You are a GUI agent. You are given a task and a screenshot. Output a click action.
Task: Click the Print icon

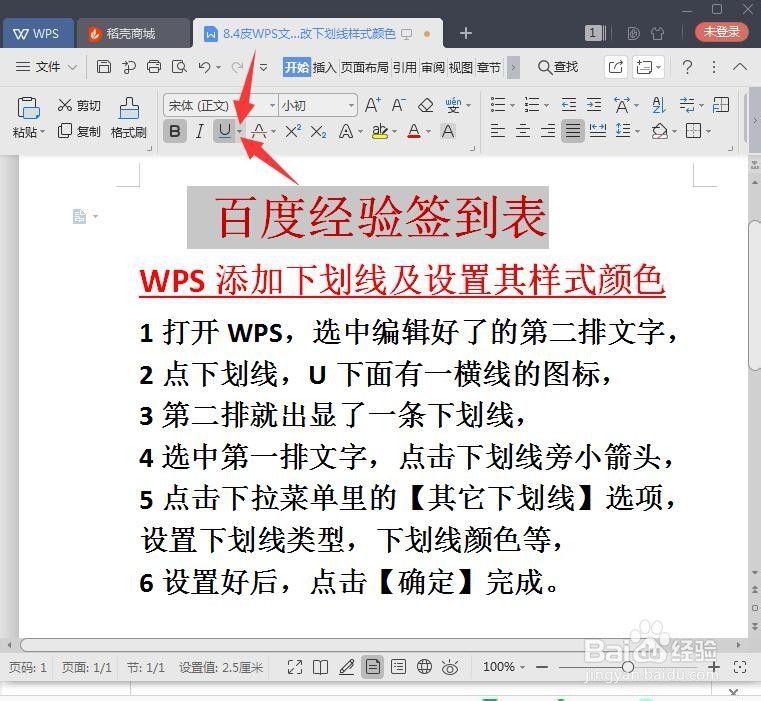[153, 67]
